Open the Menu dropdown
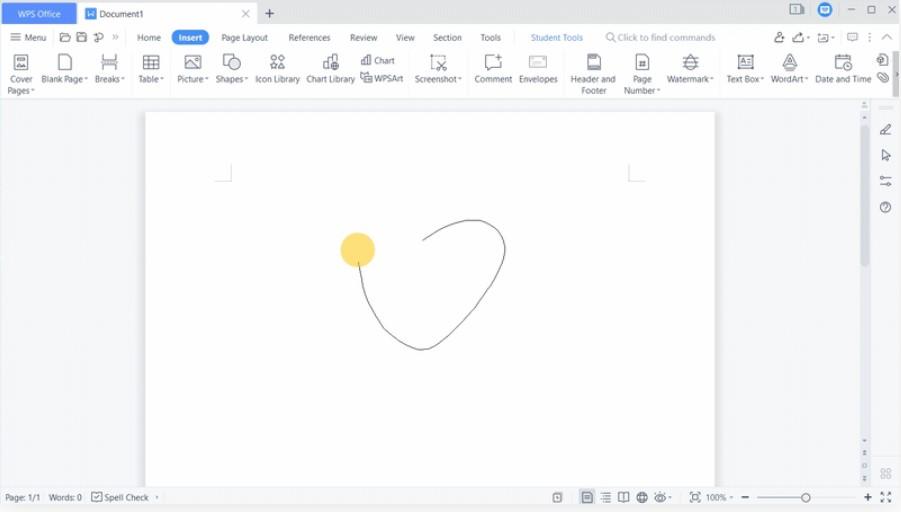 [28, 37]
